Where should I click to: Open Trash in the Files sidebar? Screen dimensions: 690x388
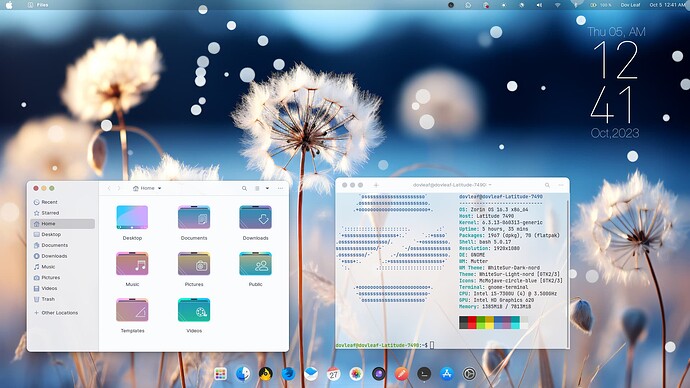coord(62,299)
